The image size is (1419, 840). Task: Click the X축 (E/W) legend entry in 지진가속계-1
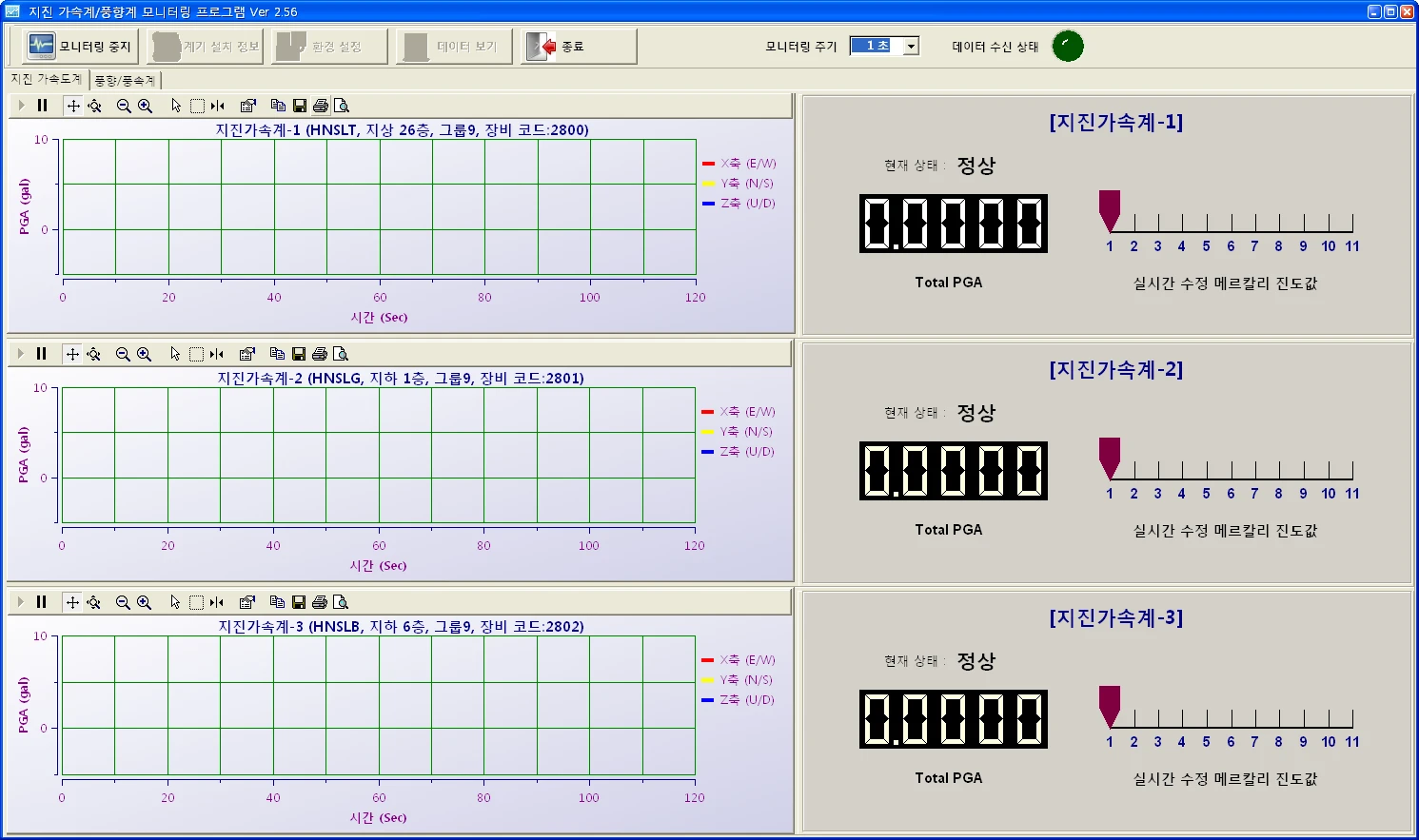pos(739,164)
